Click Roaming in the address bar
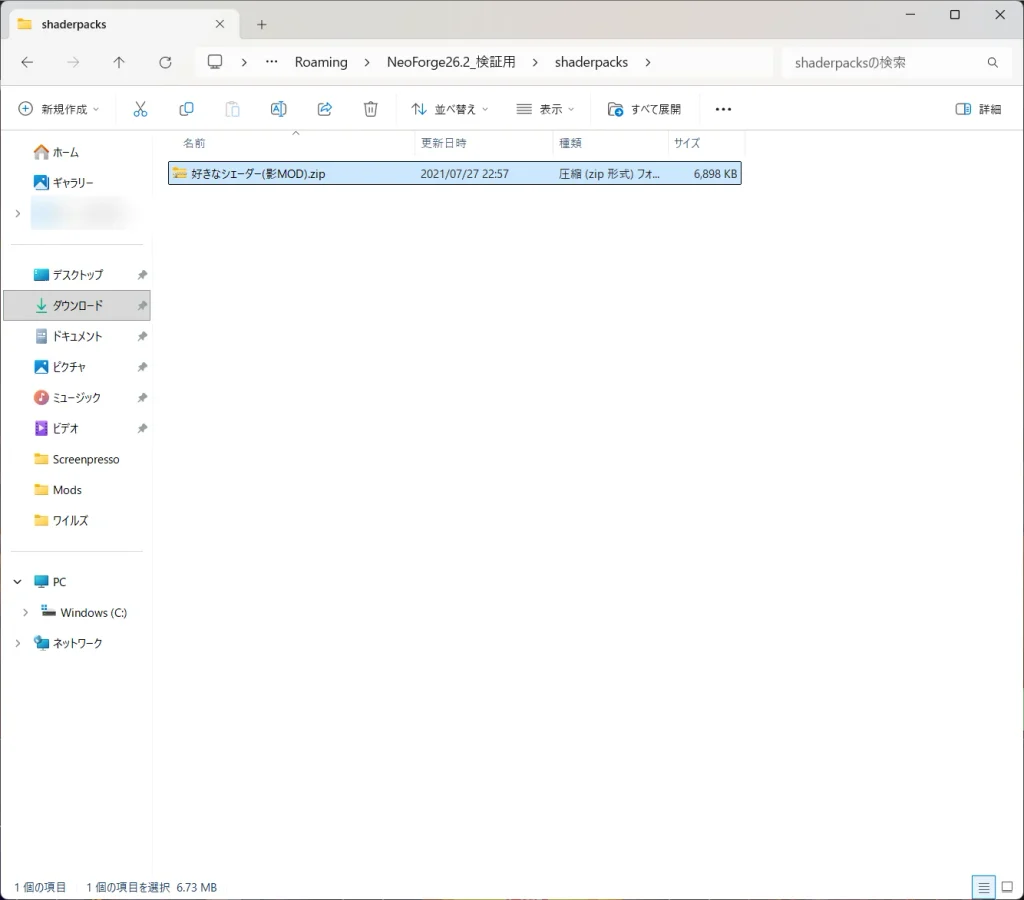 pyautogui.click(x=321, y=62)
